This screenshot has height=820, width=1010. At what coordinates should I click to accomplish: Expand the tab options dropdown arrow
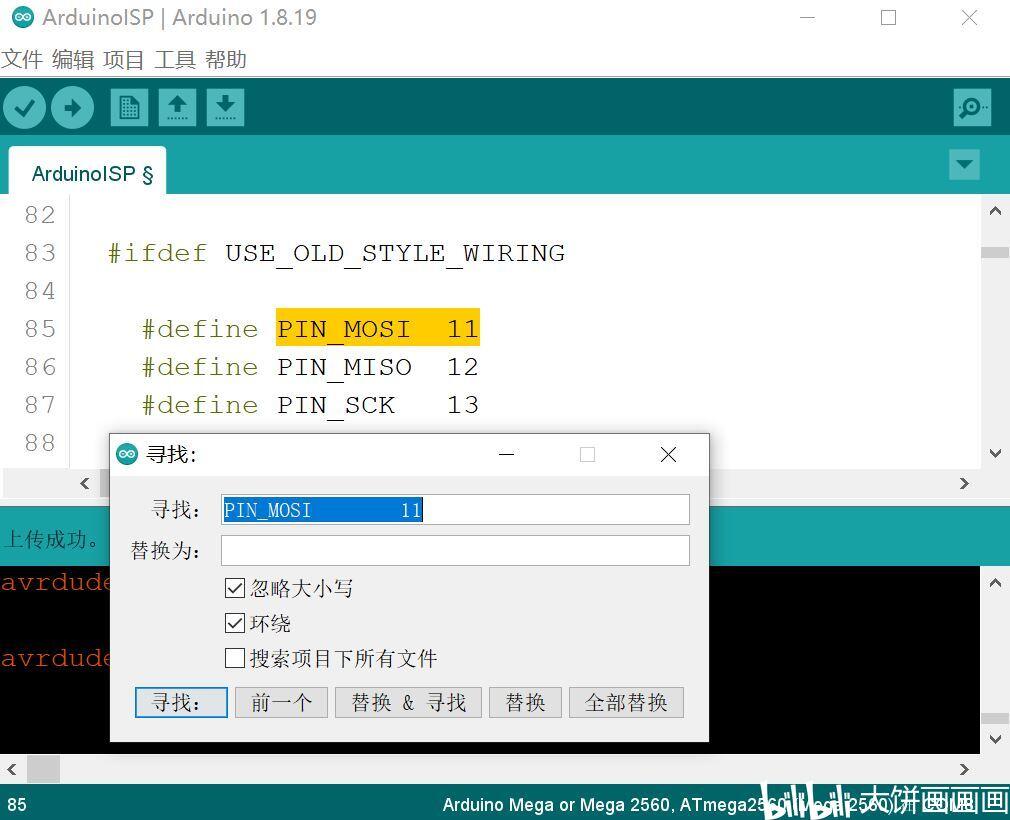[x=964, y=164]
